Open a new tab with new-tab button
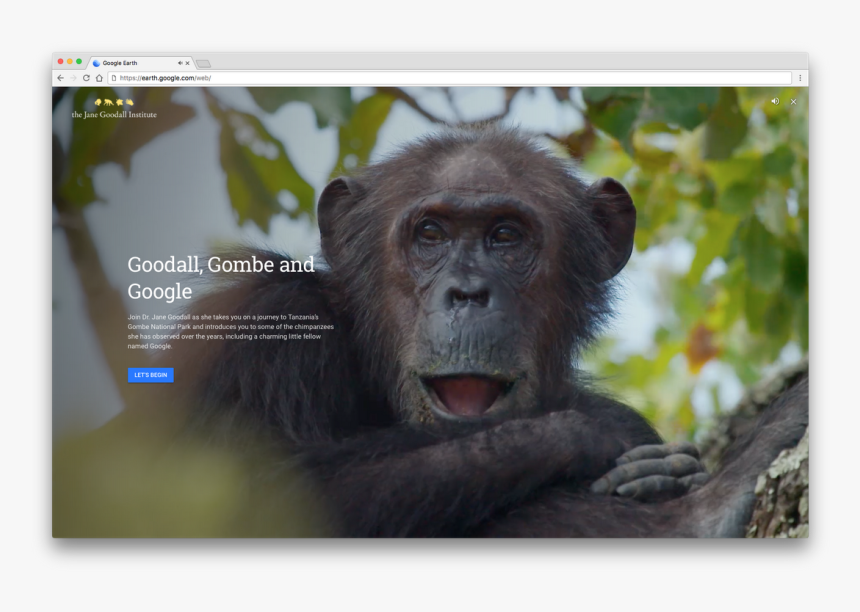 pyautogui.click(x=203, y=64)
